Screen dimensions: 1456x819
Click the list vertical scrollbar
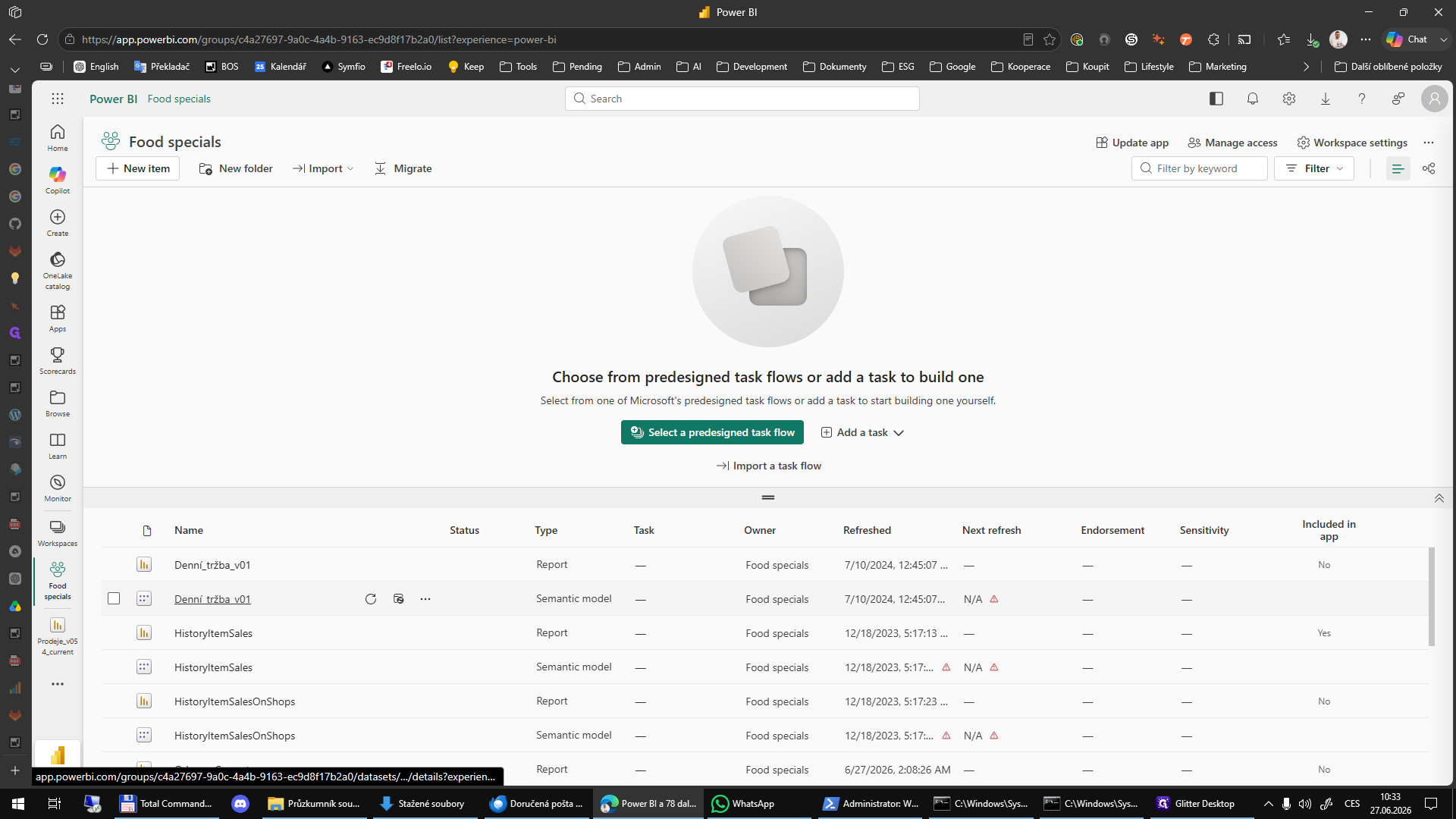1432,597
